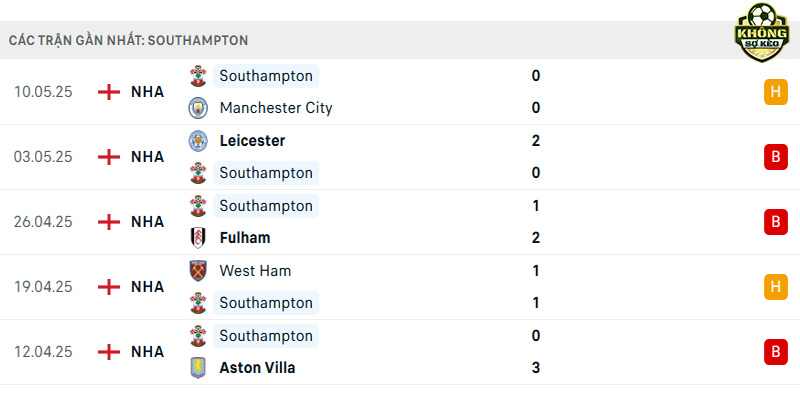Screen dimensions: 800x400
Task: Click the West Ham club crest
Action: (198, 270)
